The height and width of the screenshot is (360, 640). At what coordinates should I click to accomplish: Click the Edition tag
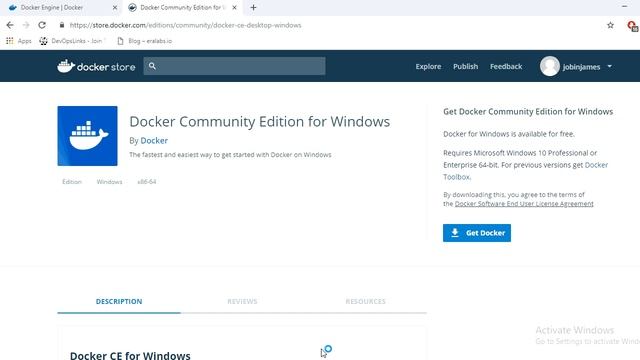72,182
